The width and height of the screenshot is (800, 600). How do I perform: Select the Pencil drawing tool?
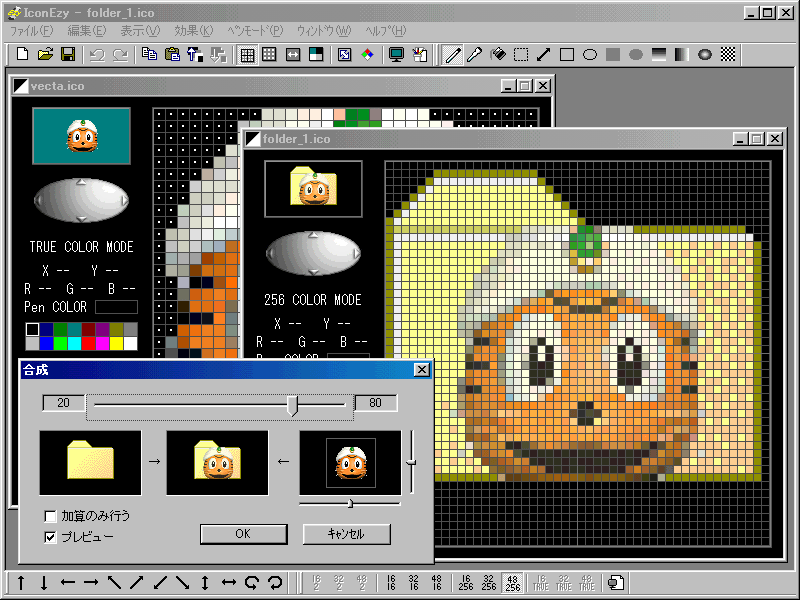[x=453, y=55]
